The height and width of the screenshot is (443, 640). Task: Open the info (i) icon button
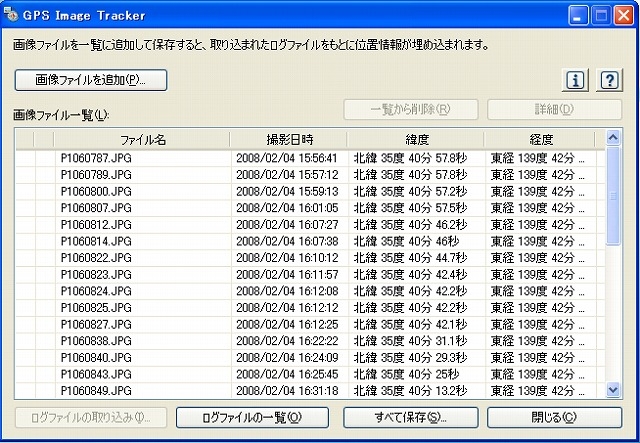(575, 80)
